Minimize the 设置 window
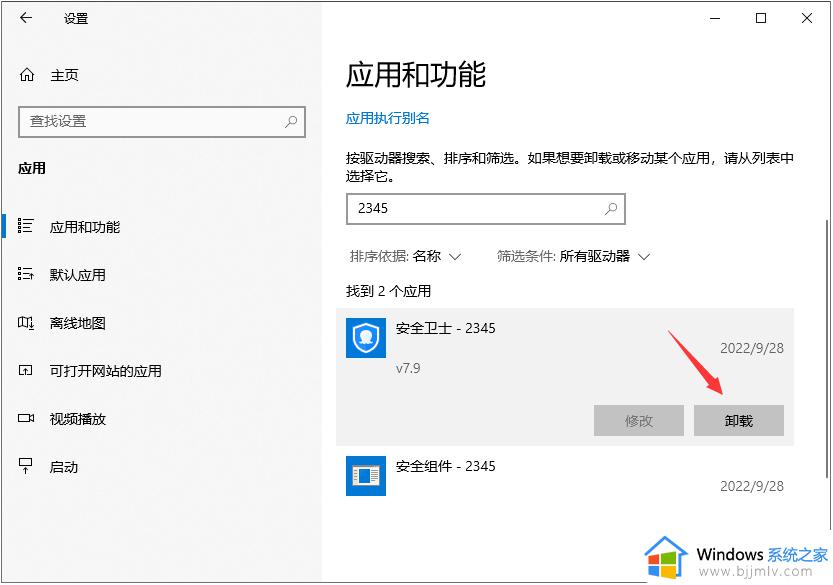 [715, 18]
